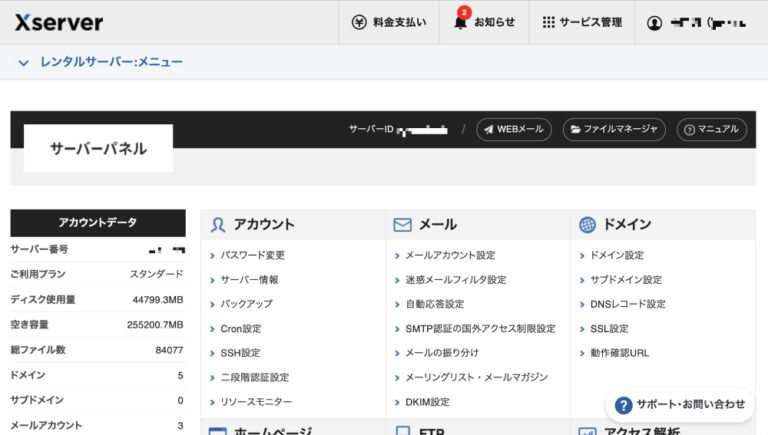Screen dimensions: 768x435
Task: Click the ドメイン section globe icon
Action: (587, 225)
